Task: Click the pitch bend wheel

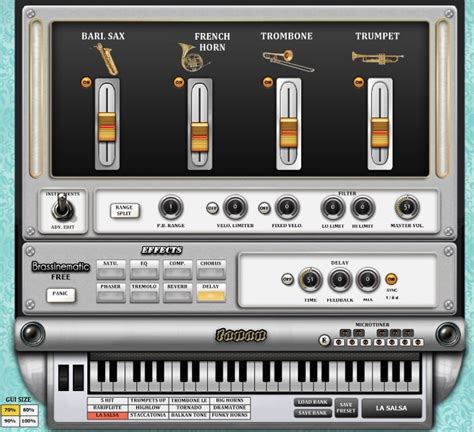Action: (63, 377)
